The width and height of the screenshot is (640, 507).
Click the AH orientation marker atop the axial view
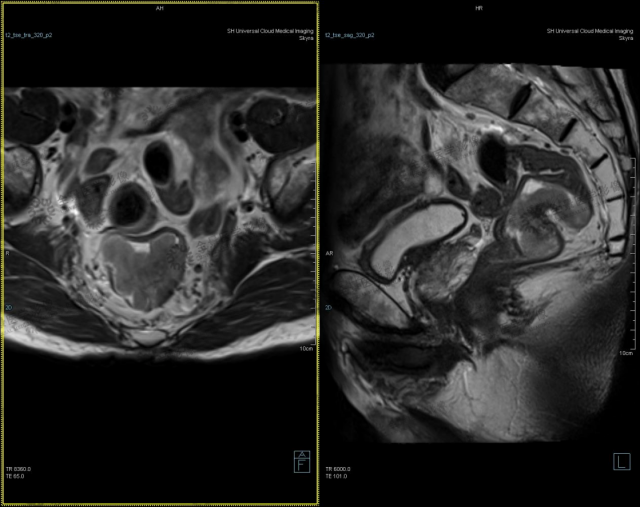click(160, 7)
